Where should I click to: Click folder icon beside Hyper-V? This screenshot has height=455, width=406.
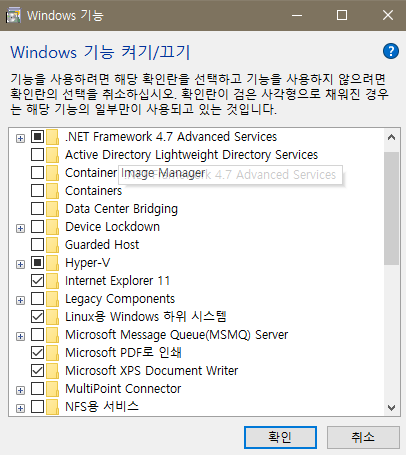point(53,263)
